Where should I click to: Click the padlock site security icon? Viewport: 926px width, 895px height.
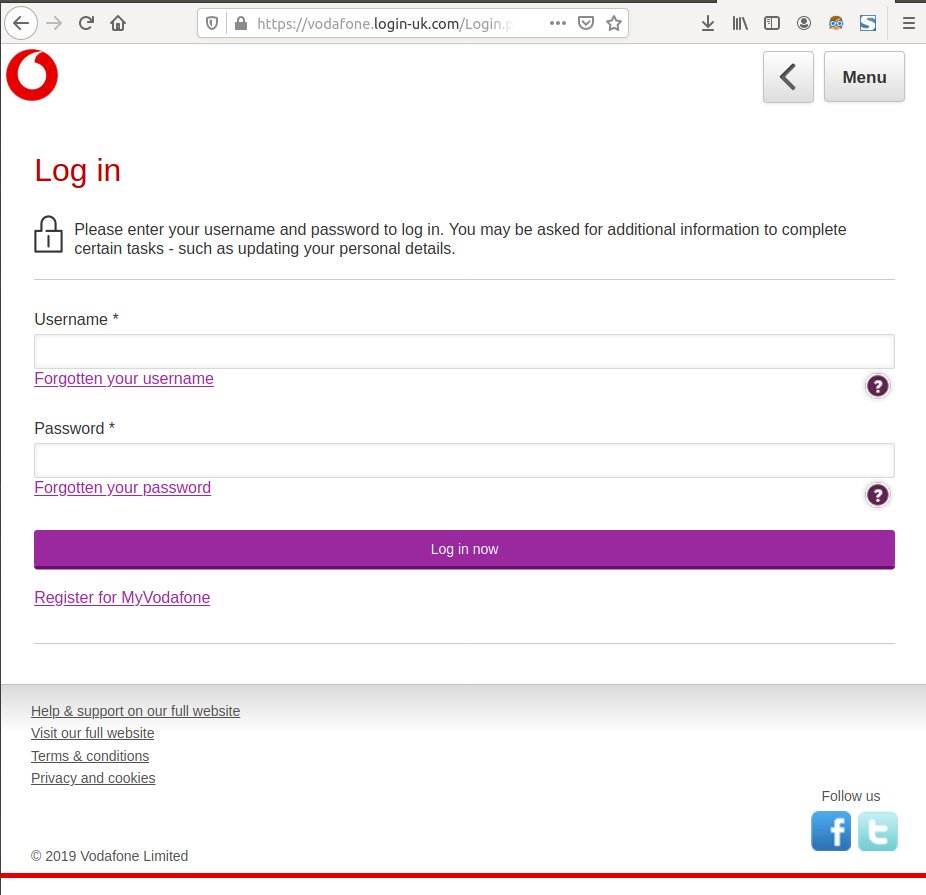coord(240,24)
